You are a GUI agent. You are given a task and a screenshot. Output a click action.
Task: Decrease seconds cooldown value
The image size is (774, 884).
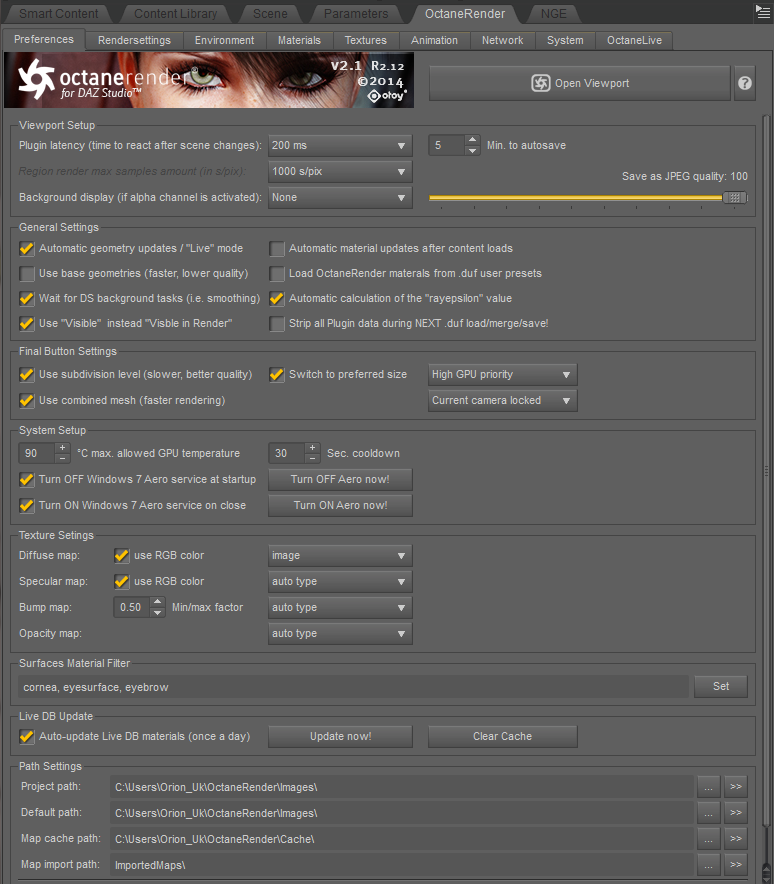(312, 458)
